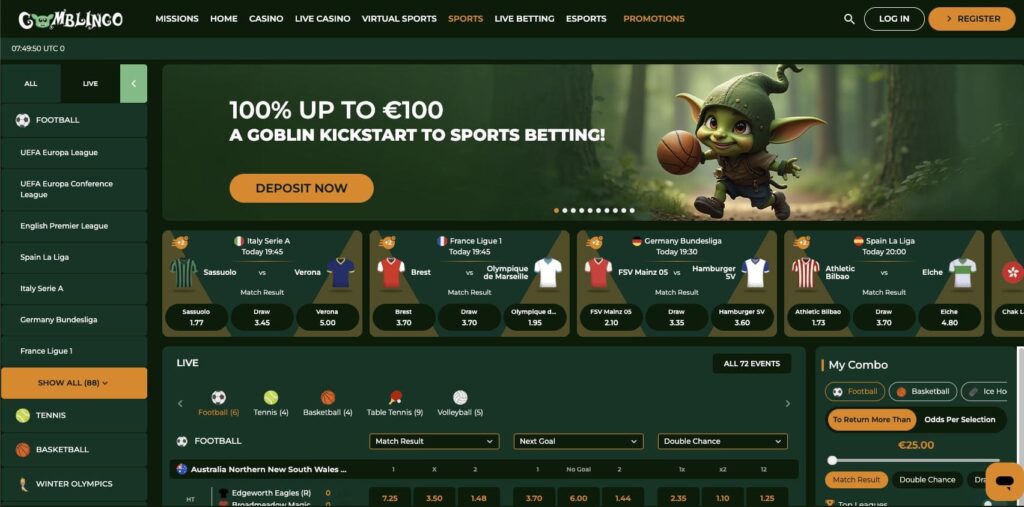The width and height of the screenshot is (1024, 507).
Task: Open the Next Goal dropdown
Action: click(578, 442)
